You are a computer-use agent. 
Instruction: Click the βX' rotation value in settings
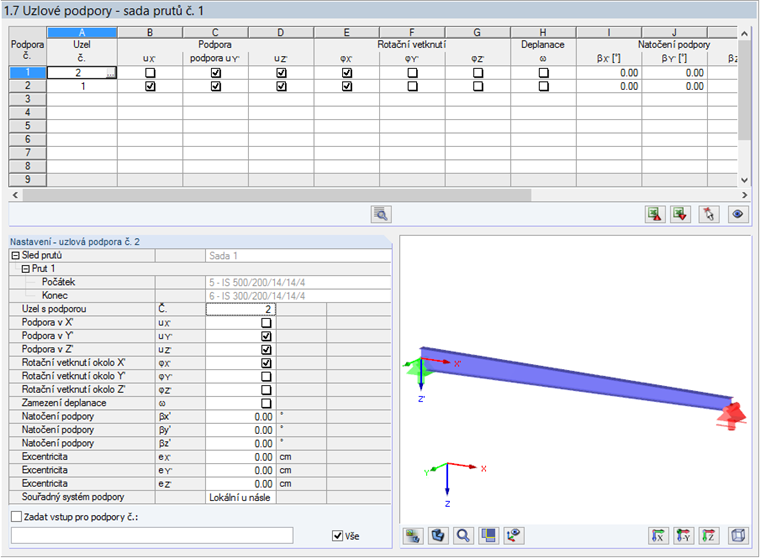pos(241,417)
